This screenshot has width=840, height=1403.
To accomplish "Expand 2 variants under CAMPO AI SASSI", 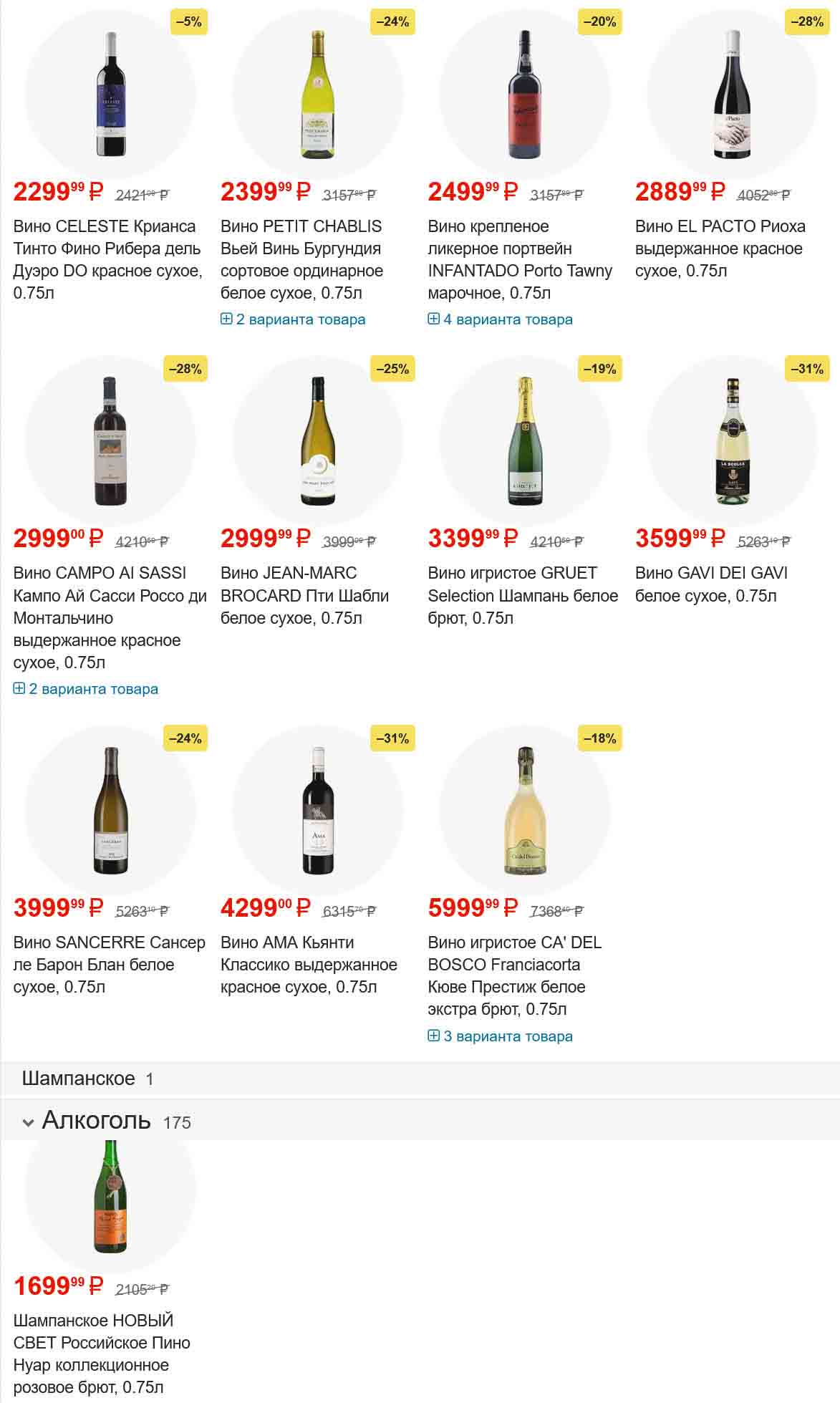I will pos(86,689).
